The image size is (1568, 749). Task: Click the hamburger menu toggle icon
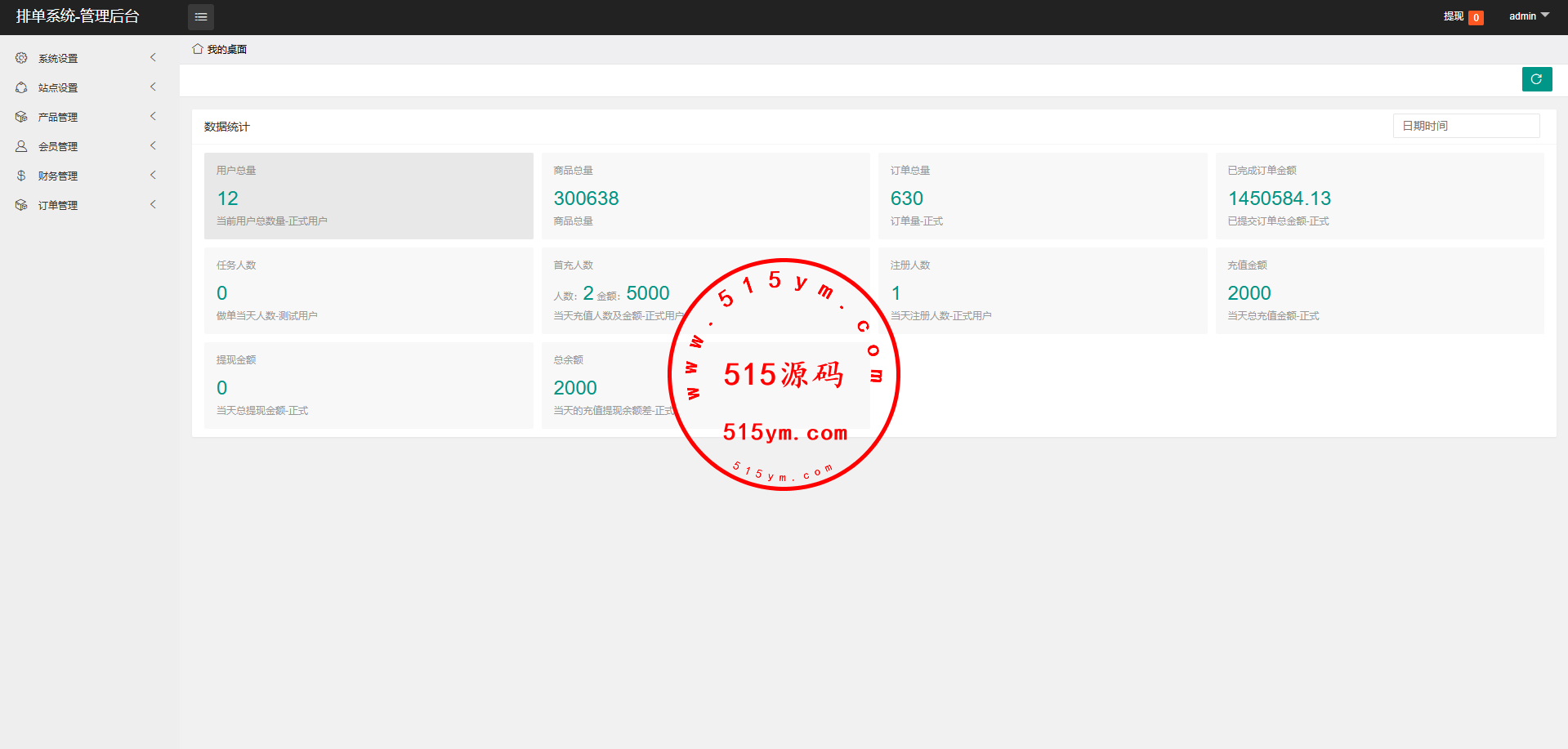click(x=201, y=17)
